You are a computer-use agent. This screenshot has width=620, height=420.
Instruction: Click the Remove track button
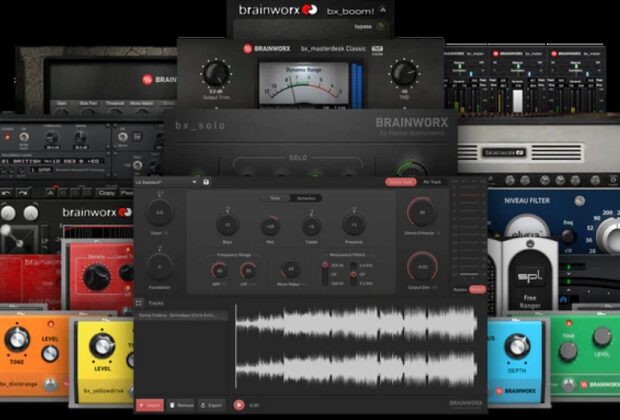[181, 405]
